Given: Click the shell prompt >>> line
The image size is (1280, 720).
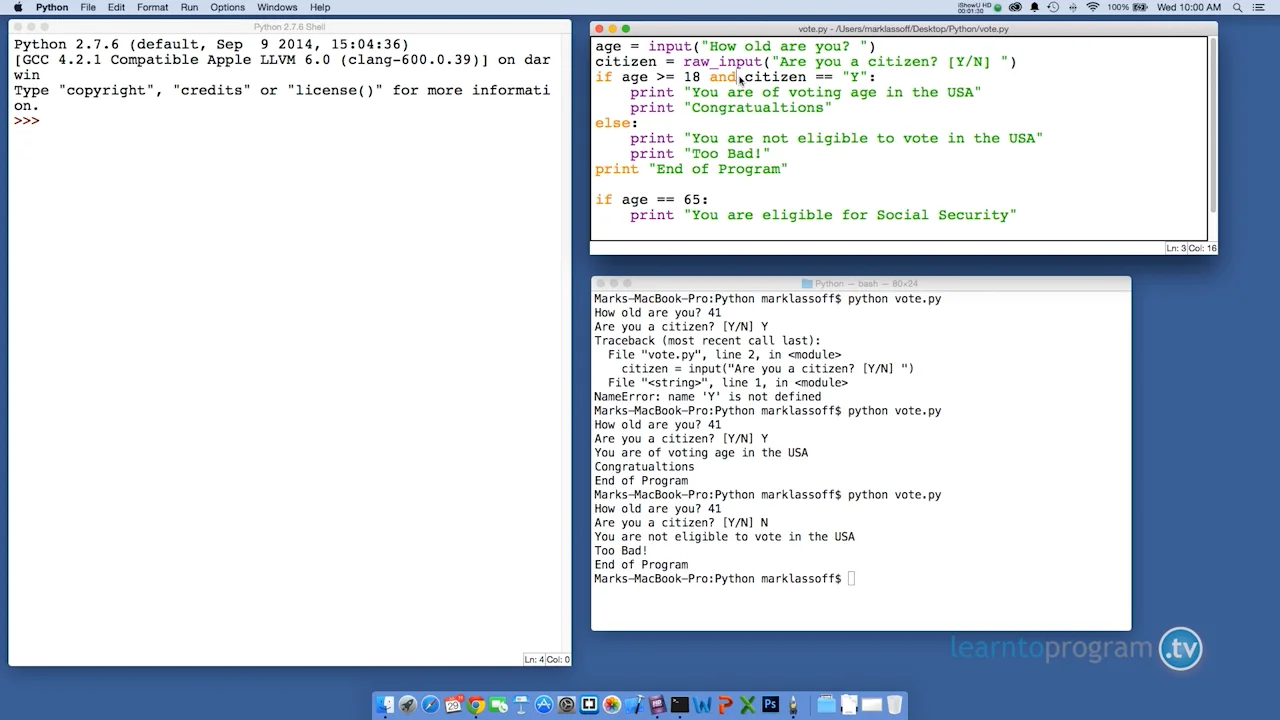Looking at the screenshot, I should (x=27, y=121).
